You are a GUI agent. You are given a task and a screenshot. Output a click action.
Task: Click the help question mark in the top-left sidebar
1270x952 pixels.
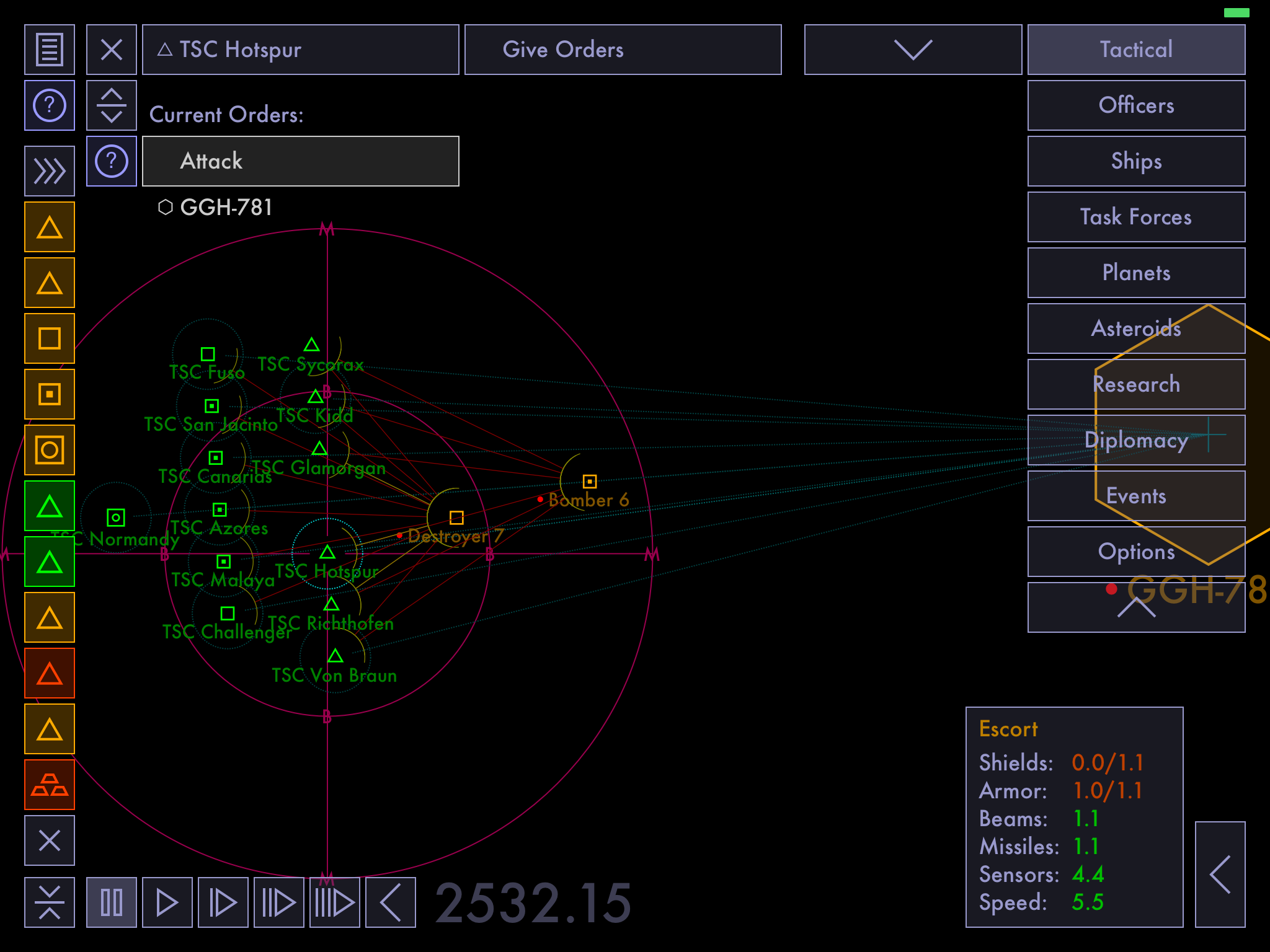pos(50,105)
